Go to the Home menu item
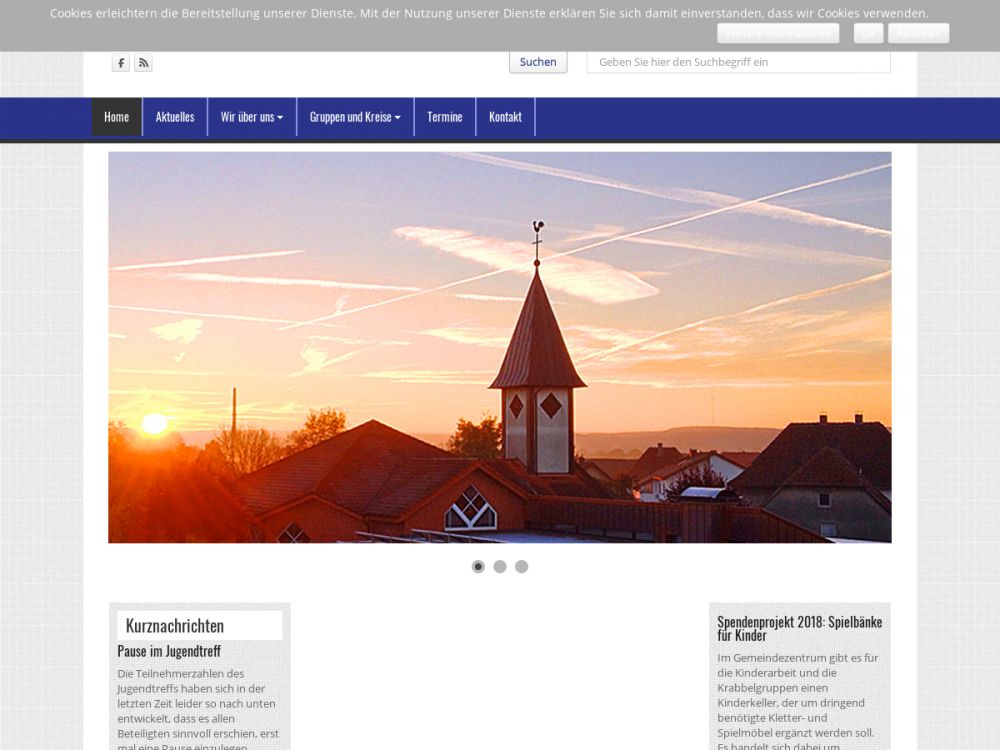The image size is (1000, 750). tap(116, 117)
